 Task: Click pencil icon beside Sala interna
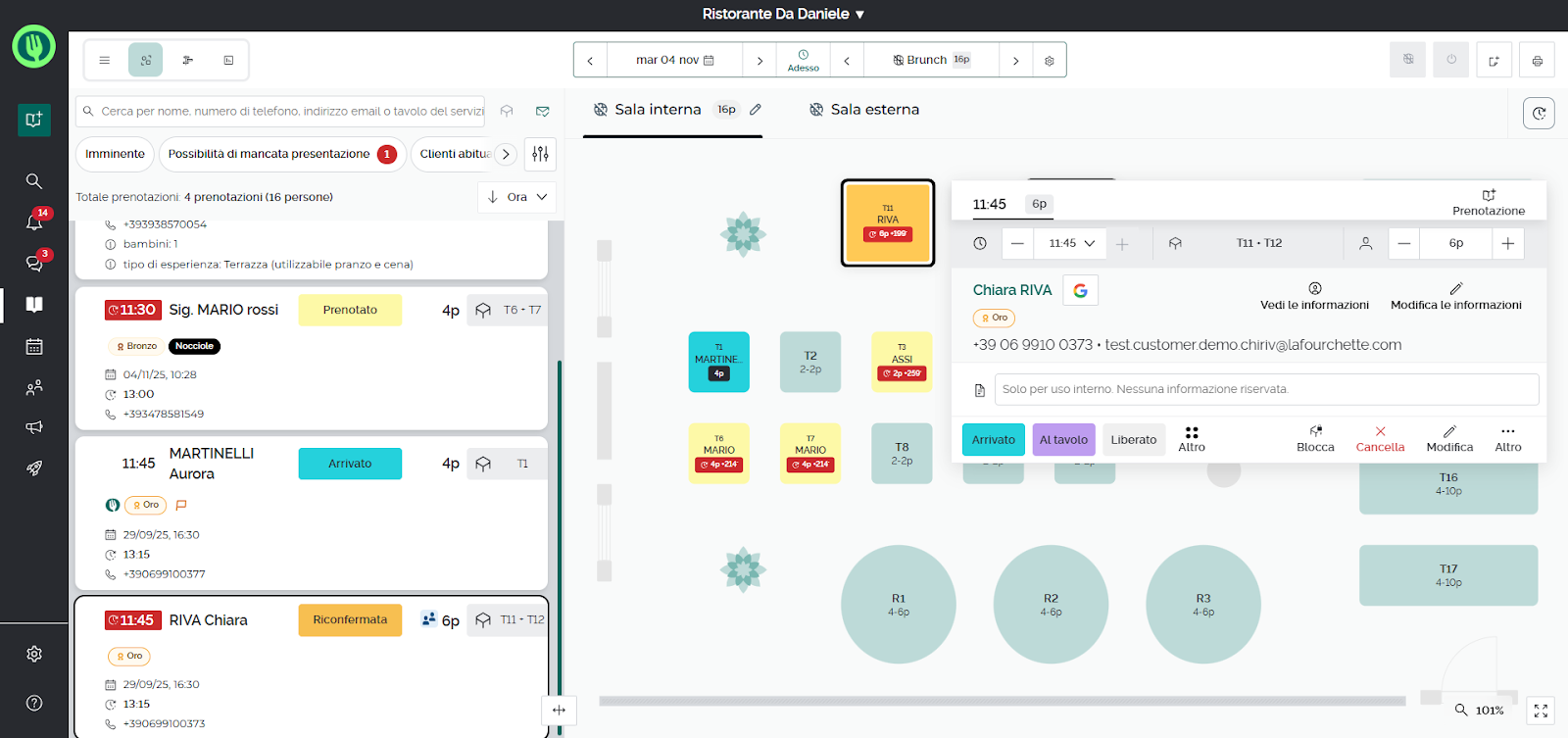tap(756, 110)
